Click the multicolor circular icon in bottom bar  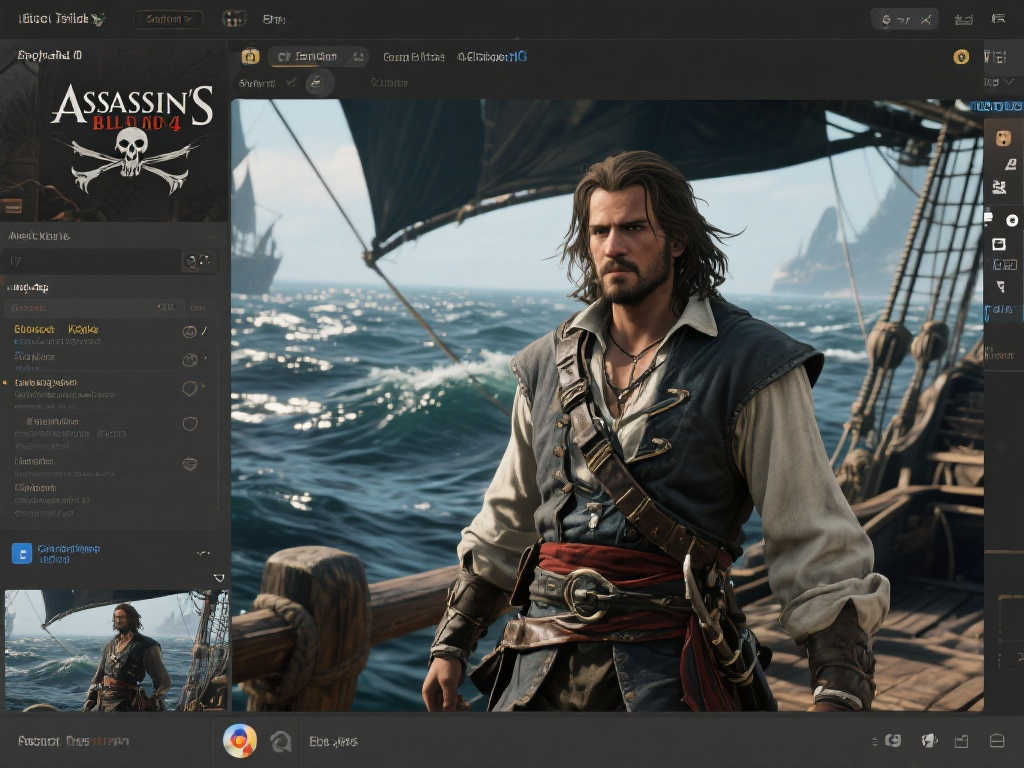point(240,741)
